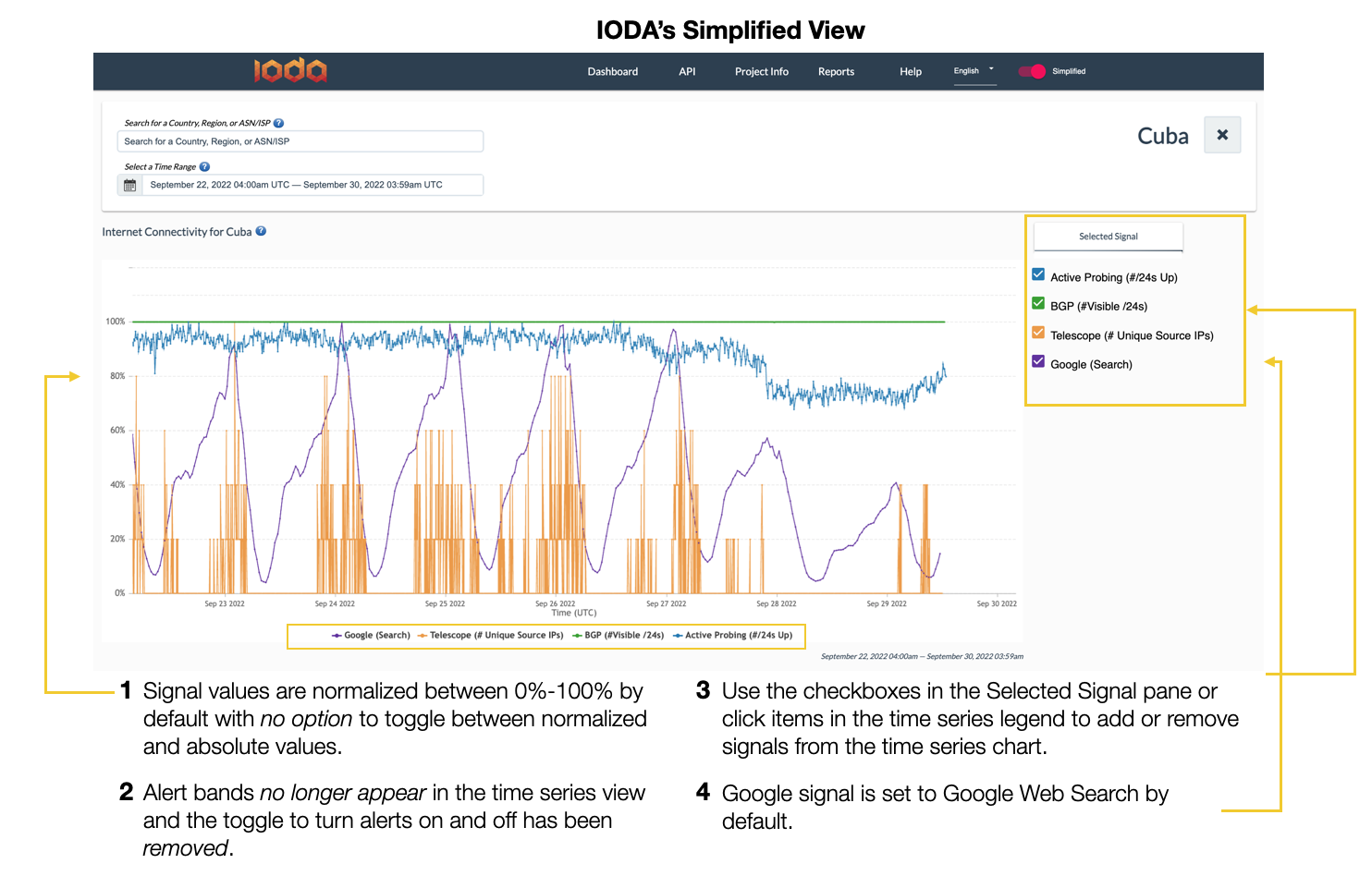
Task: Uncheck BGP (#Visible /24s) checkbox
Action: tap(1038, 303)
